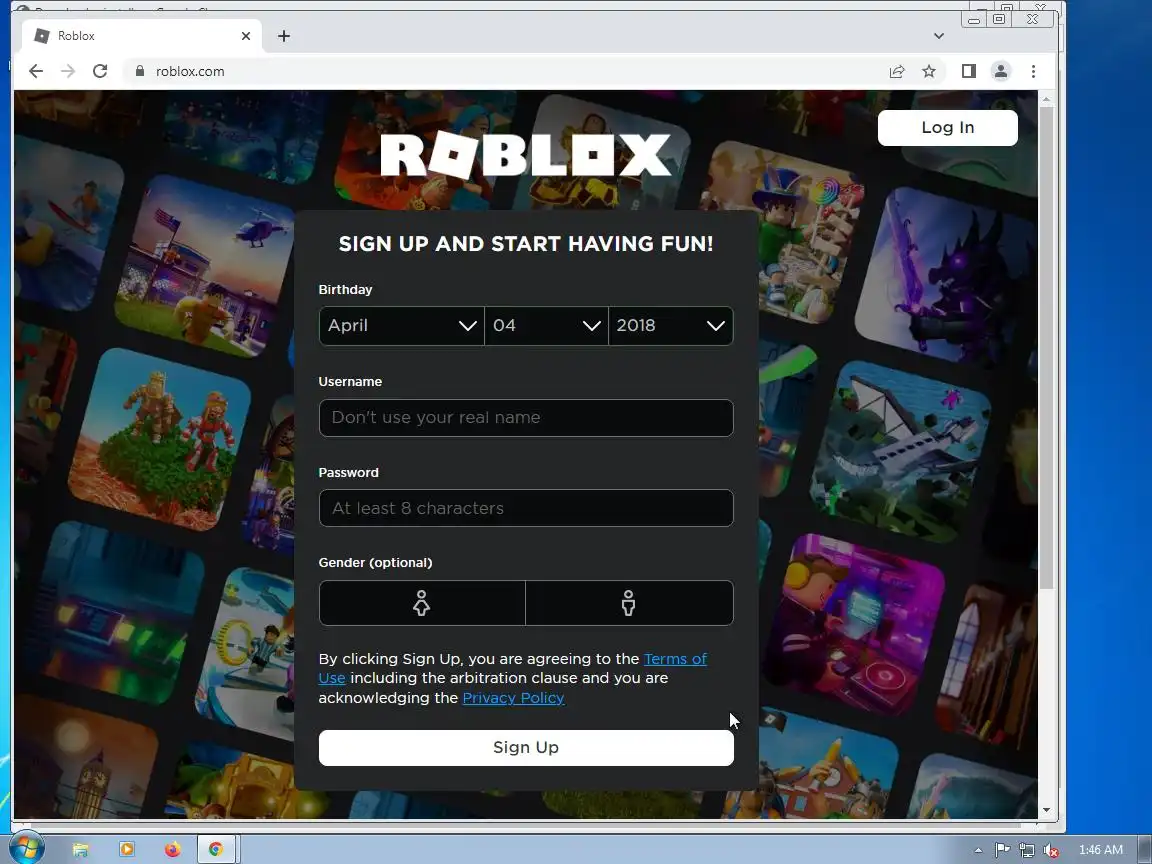View site info via the padlock icon
The width and height of the screenshot is (1152, 864).
click(140, 71)
